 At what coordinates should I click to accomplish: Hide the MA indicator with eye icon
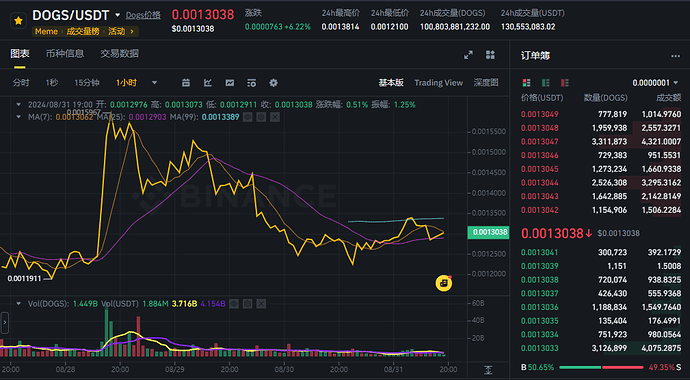248,117
